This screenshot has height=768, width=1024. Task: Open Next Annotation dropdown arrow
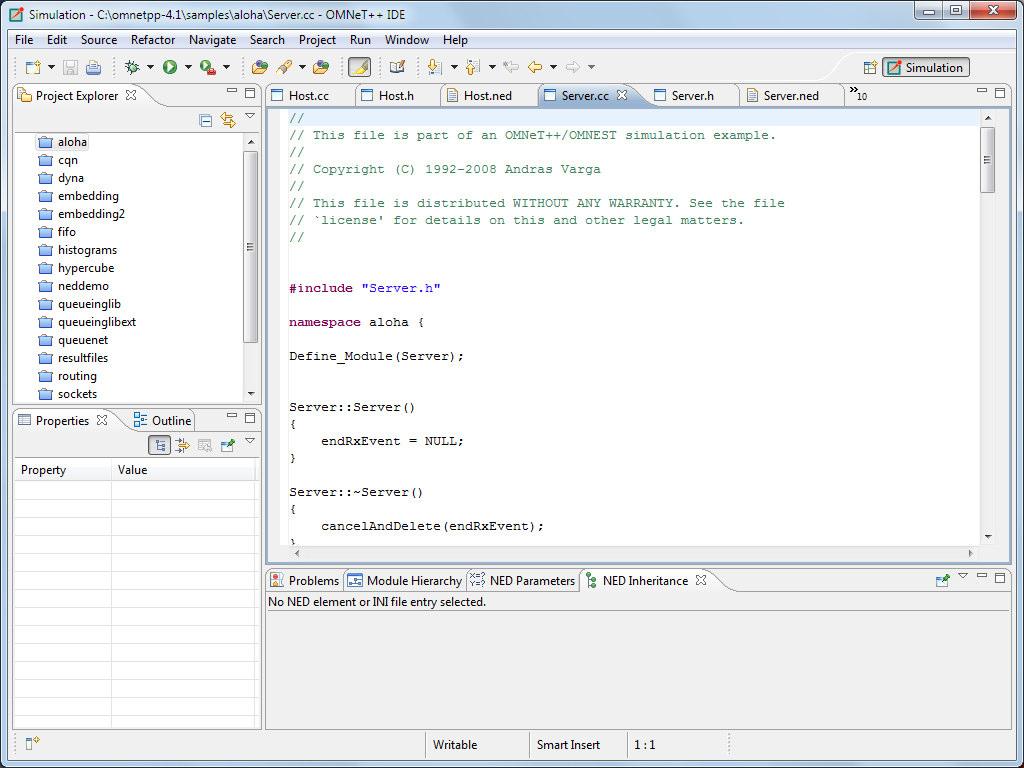click(454, 67)
